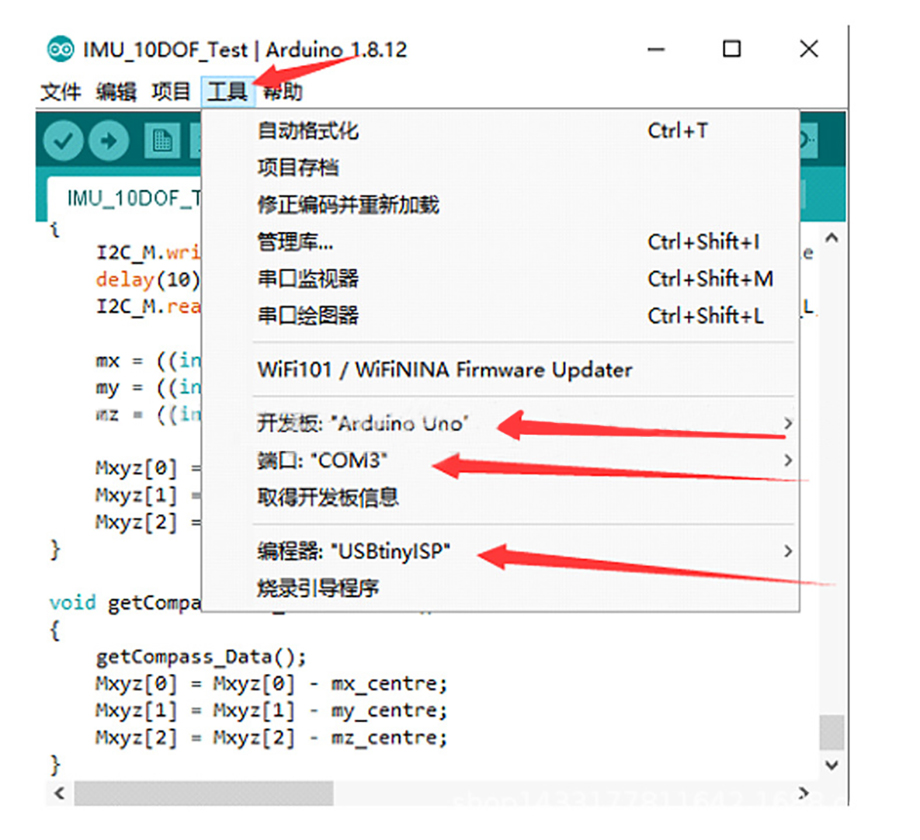Viewport: 920px width, 840px height.
Task: Close the Arduino window
Action: (809, 49)
